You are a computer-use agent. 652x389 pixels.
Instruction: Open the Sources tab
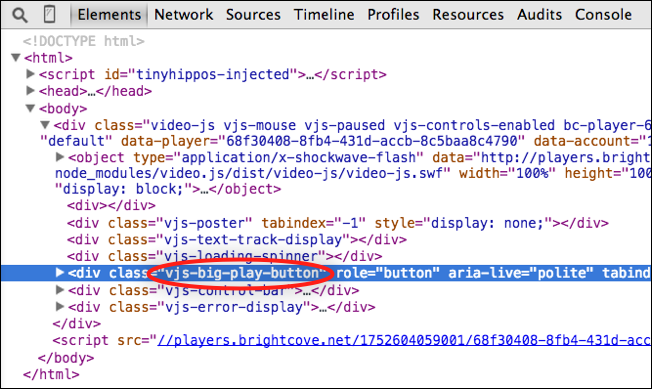pyautogui.click(x=253, y=15)
